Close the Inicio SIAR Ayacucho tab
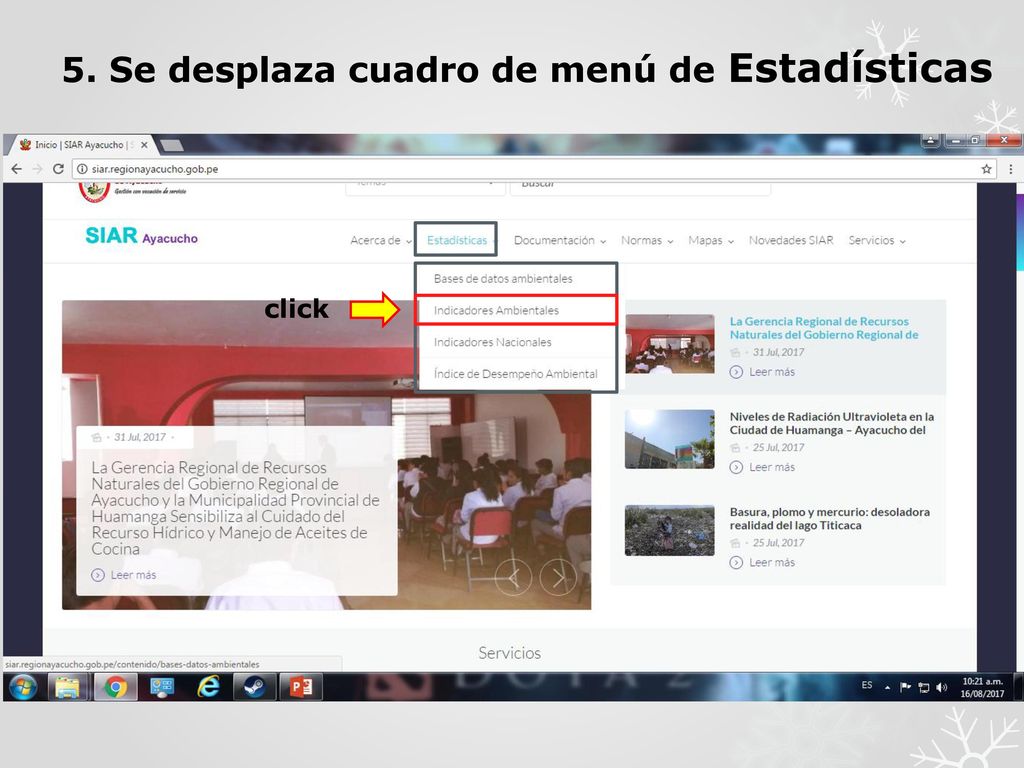This screenshot has height=768, width=1024. tap(144, 144)
